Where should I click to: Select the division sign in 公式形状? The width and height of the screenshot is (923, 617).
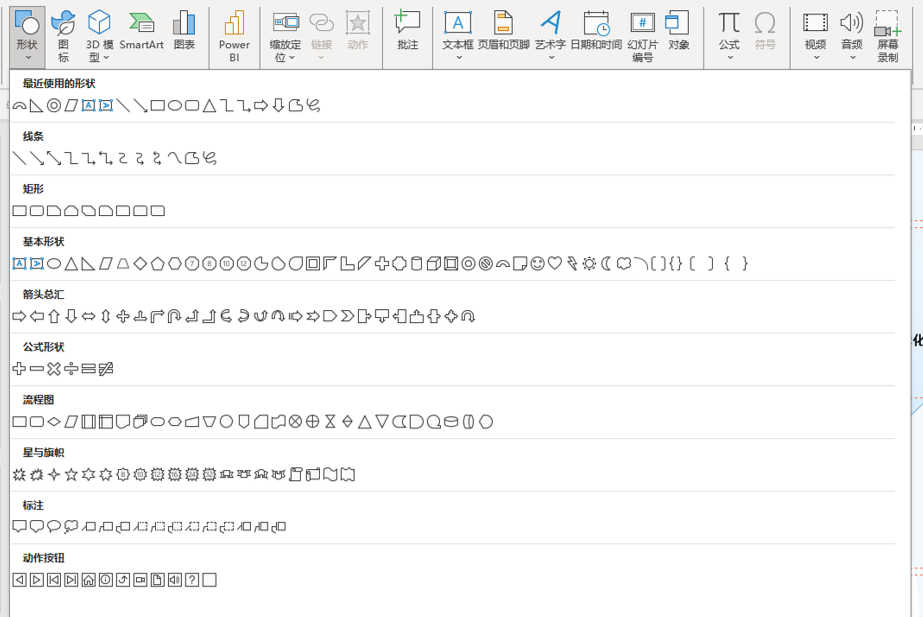click(x=71, y=369)
